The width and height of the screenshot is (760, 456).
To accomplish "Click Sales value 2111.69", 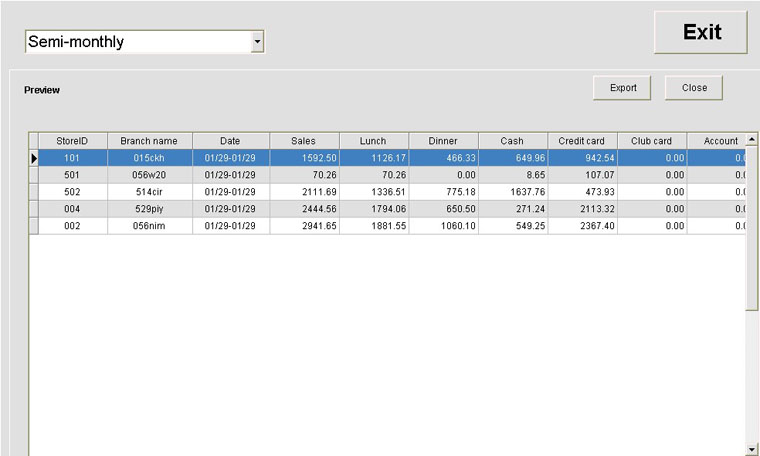I will pos(304,192).
